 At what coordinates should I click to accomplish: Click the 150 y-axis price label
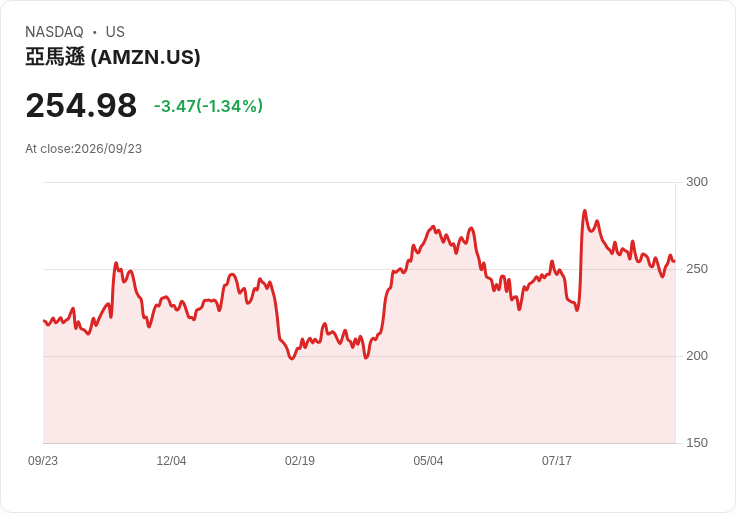(697, 443)
